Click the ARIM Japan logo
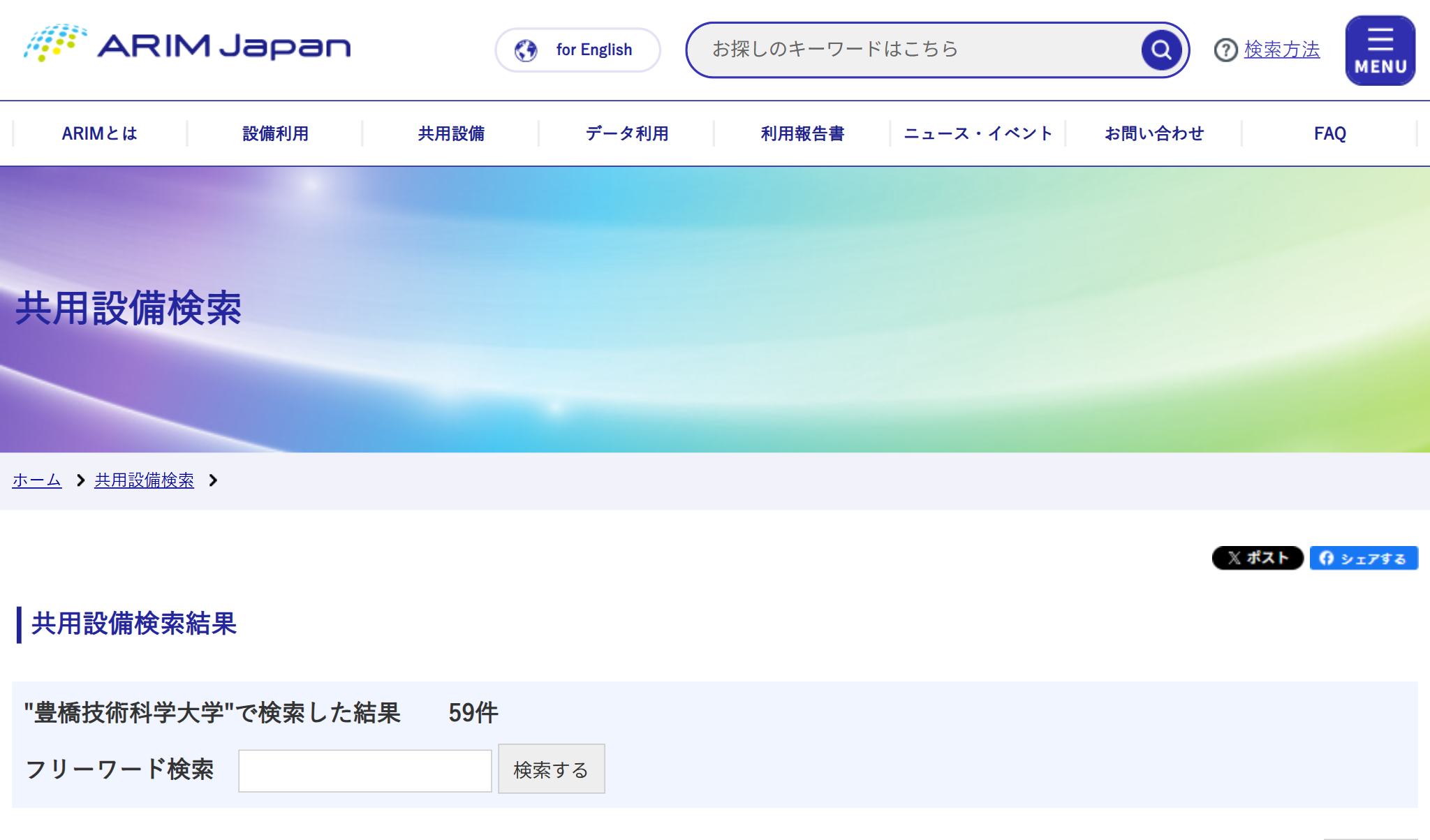 tap(186, 45)
